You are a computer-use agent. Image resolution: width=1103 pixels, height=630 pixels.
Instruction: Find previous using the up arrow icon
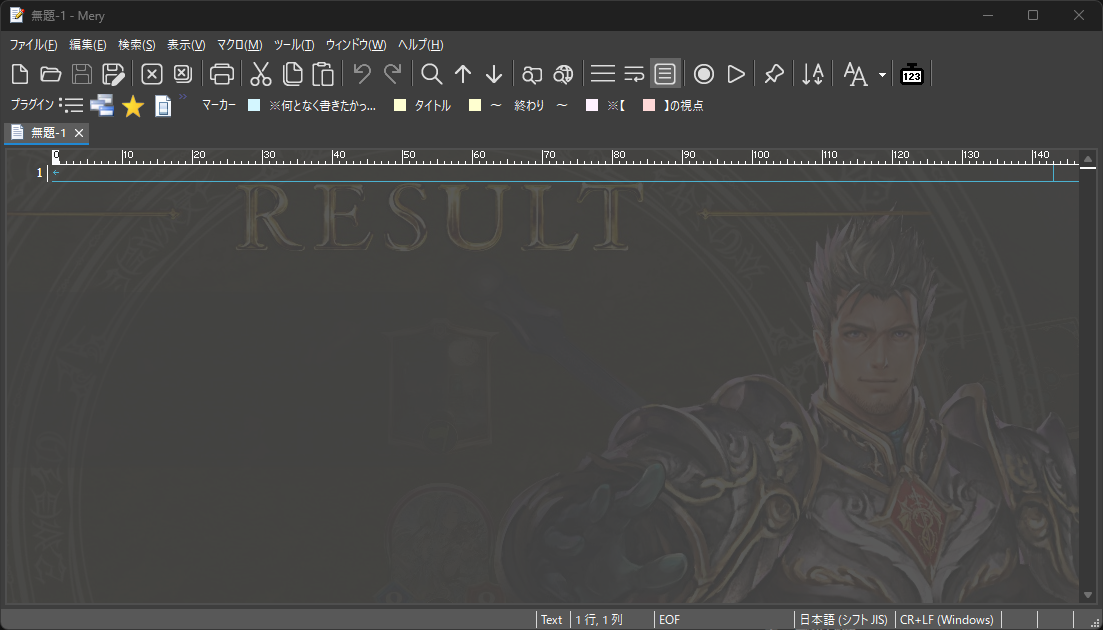(x=462, y=74)
